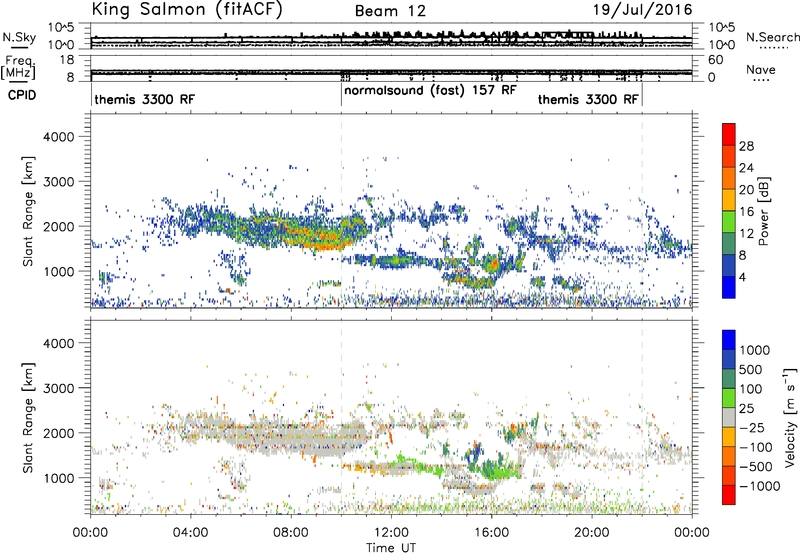Click the right "10^0" noise axis label
The image size is (800, 554).
pos(721,45)
